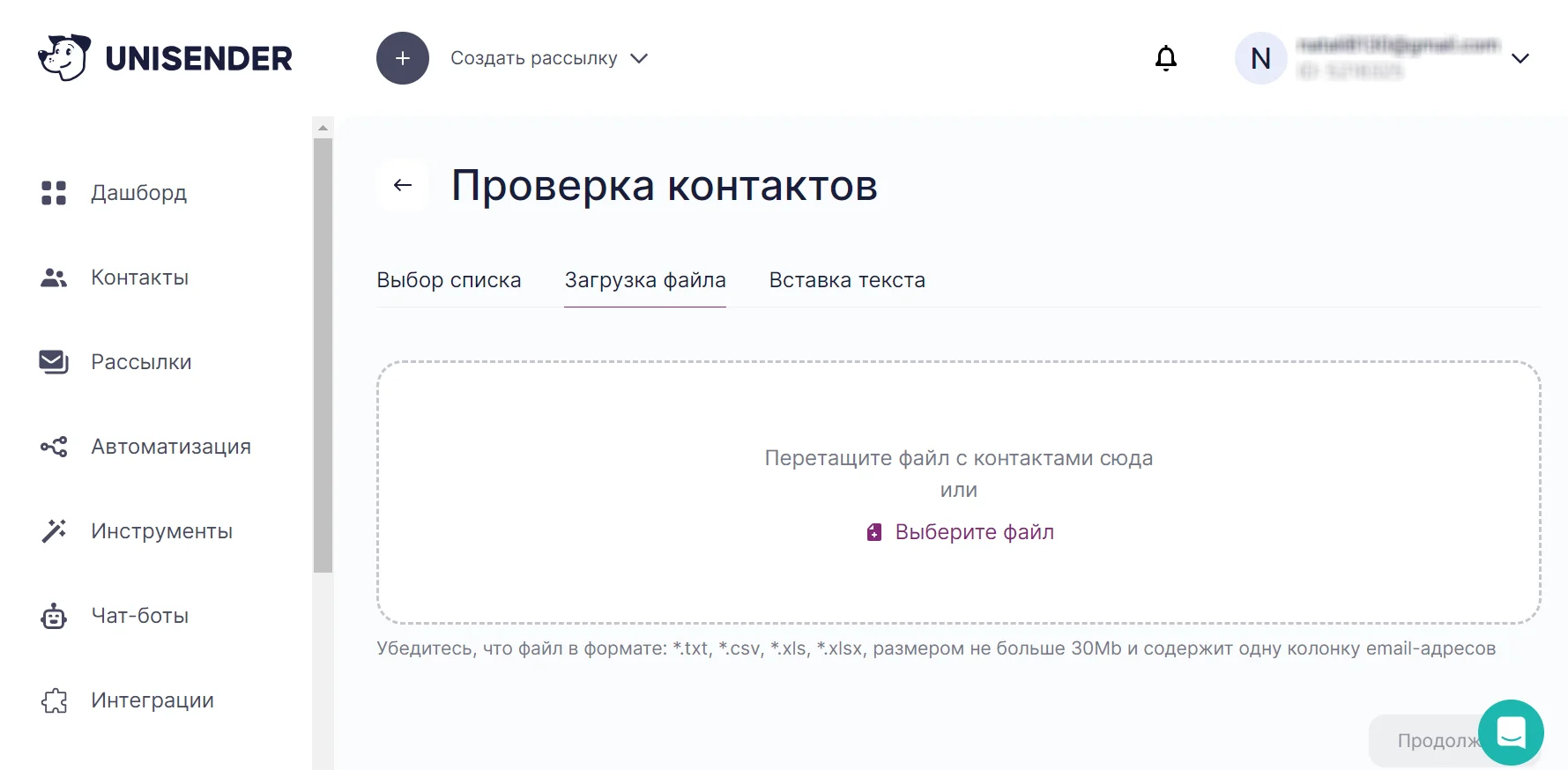Viewport: 1568px width, 770px height.
Task: Open "Рассылки" in the sidebar
Action: (x=141, y=362)
